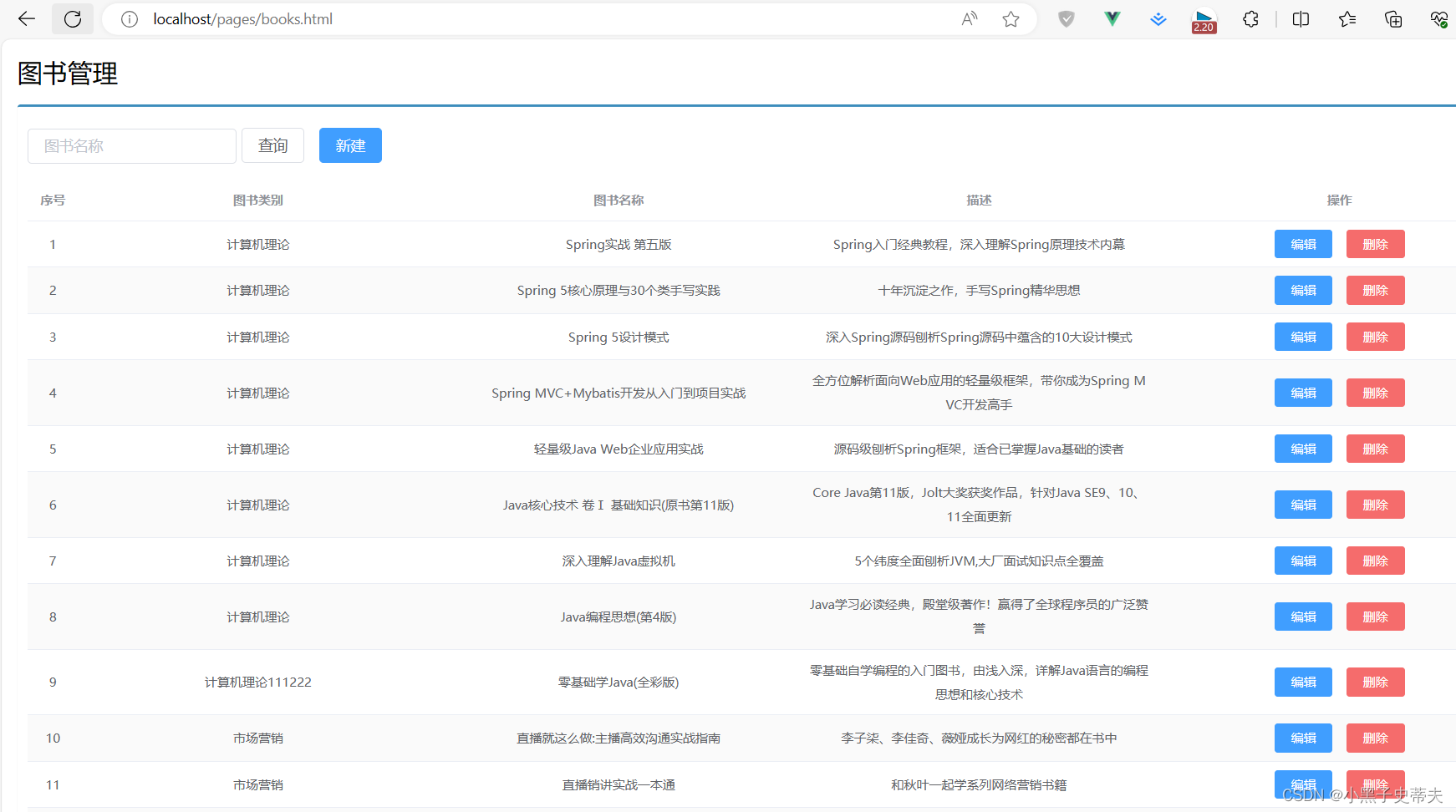Edit row 8 Java编程思想(第4版)
The width and height of the screenshot is (1456, 812).
1303,617
